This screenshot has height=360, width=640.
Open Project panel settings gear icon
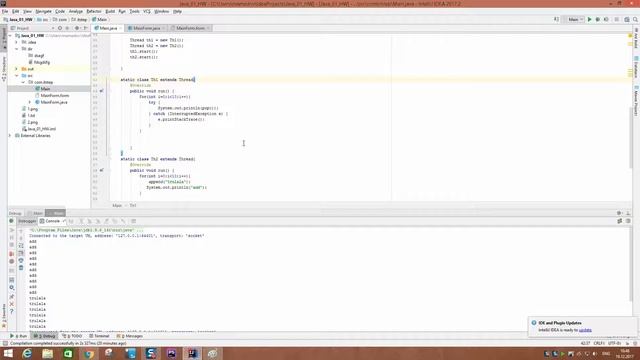tap(77, 28)
